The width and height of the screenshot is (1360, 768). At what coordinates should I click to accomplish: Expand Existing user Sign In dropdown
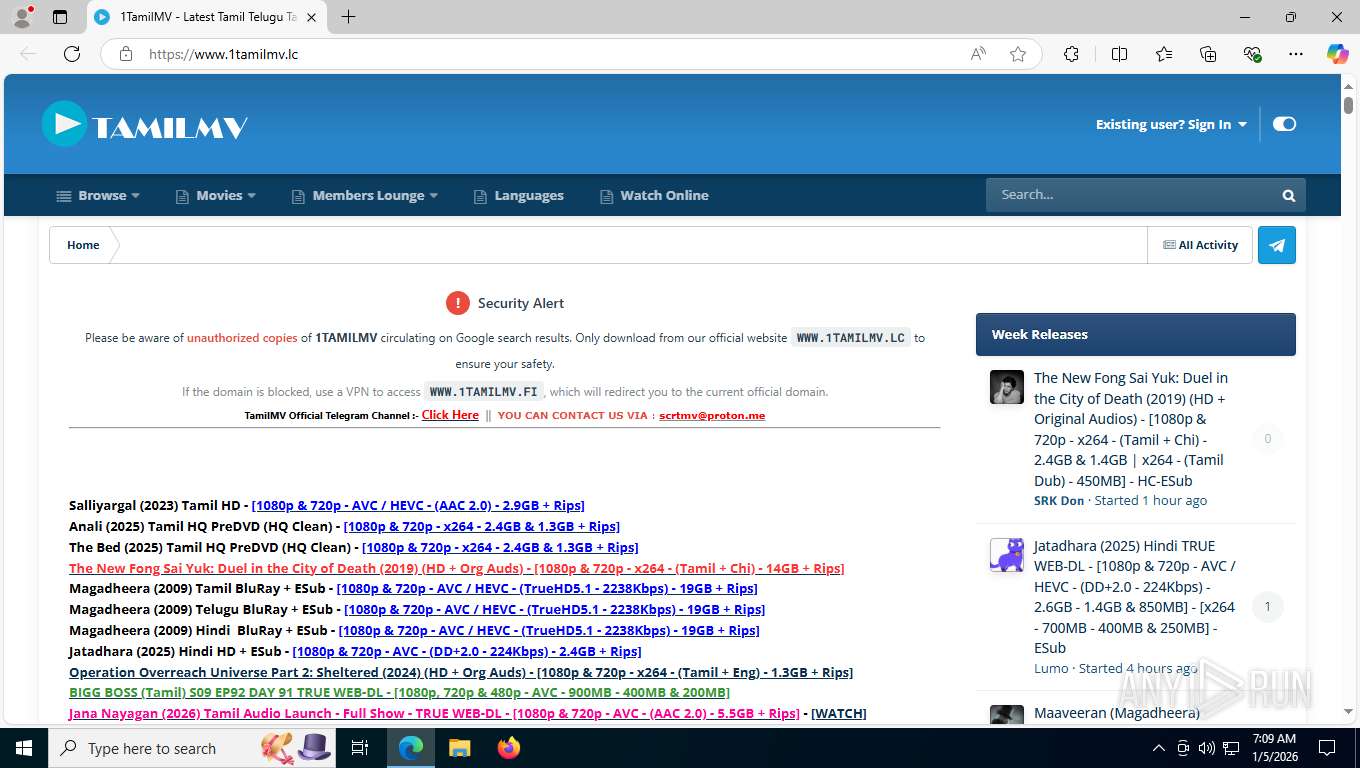tap(1171, 124)
